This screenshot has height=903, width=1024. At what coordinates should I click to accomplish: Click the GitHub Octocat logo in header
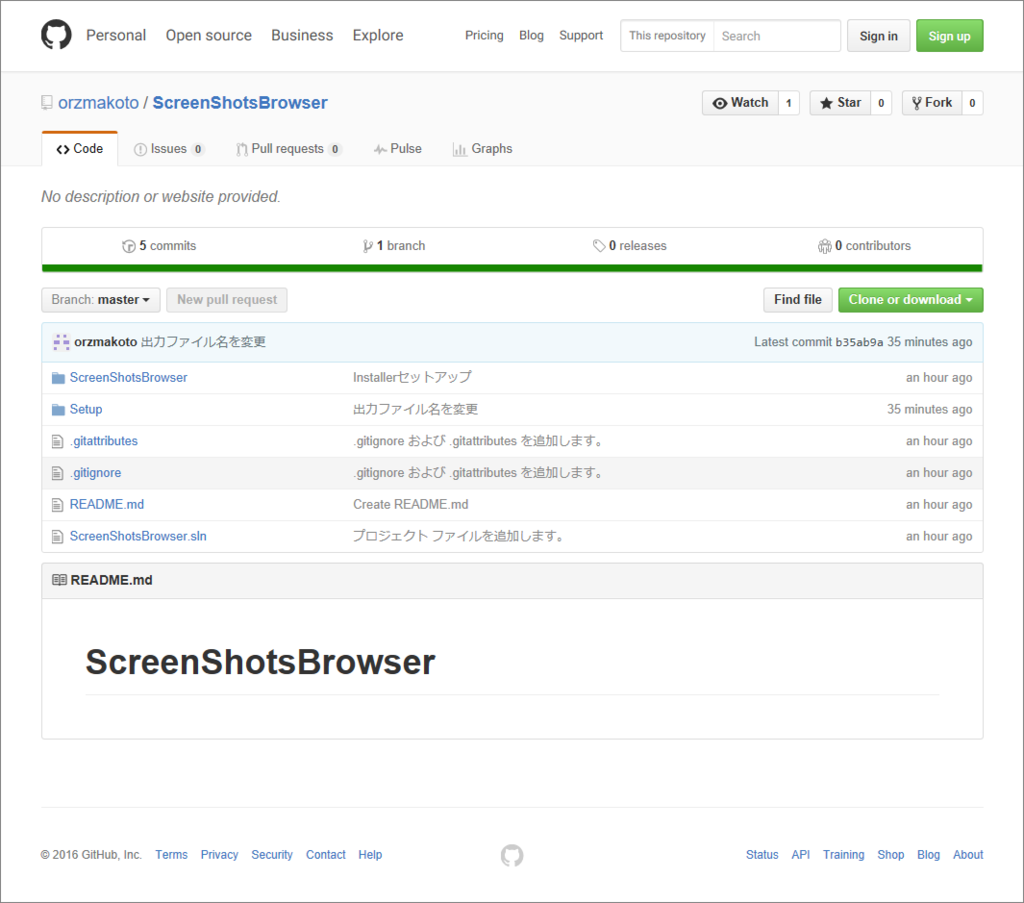56,35
